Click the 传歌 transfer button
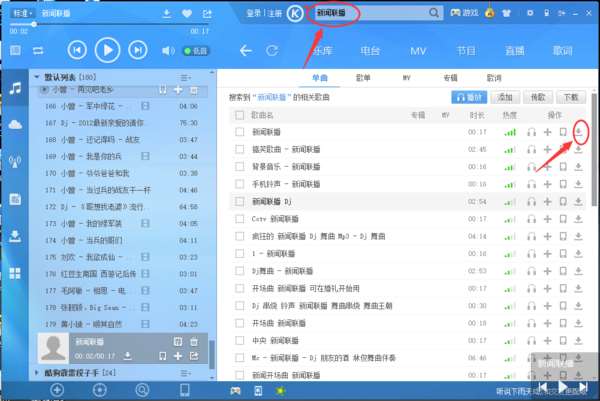This screenshot has width=600, height=401. tap(538, 98)
